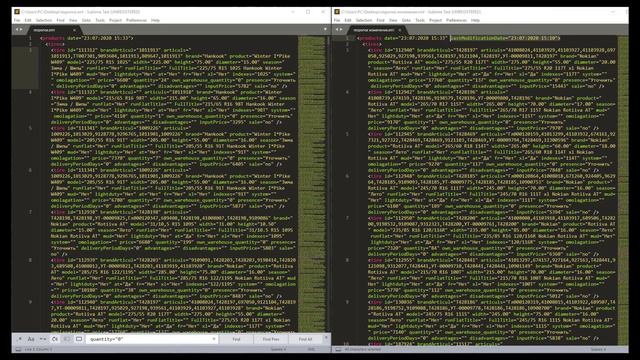
Task: Open the panel switcher icon in right status bar
Action: click(338, 349)
